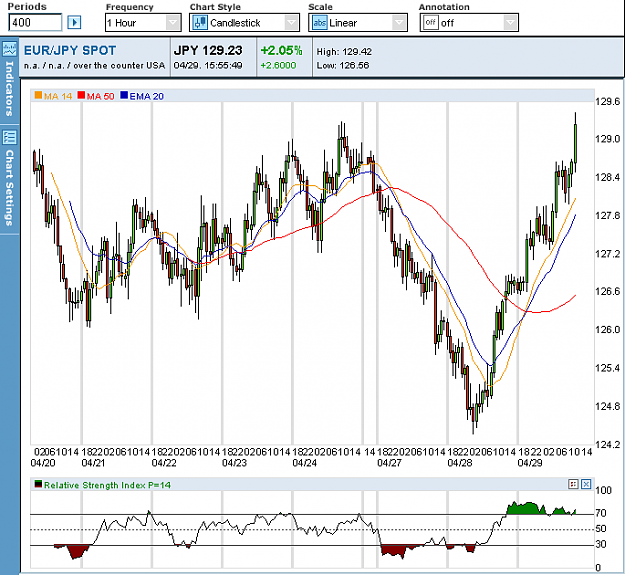625x575 pixels.
Task: Click the candlestick icon in Chart Style
Action: 200,23
